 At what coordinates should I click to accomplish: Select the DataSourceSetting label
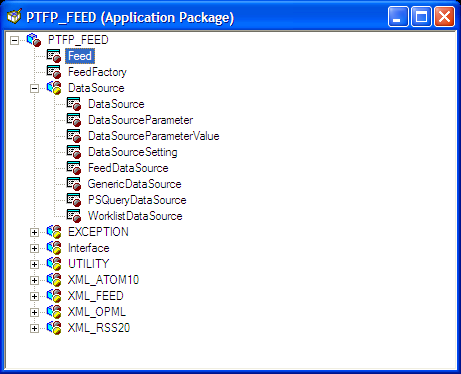point(133,152)
